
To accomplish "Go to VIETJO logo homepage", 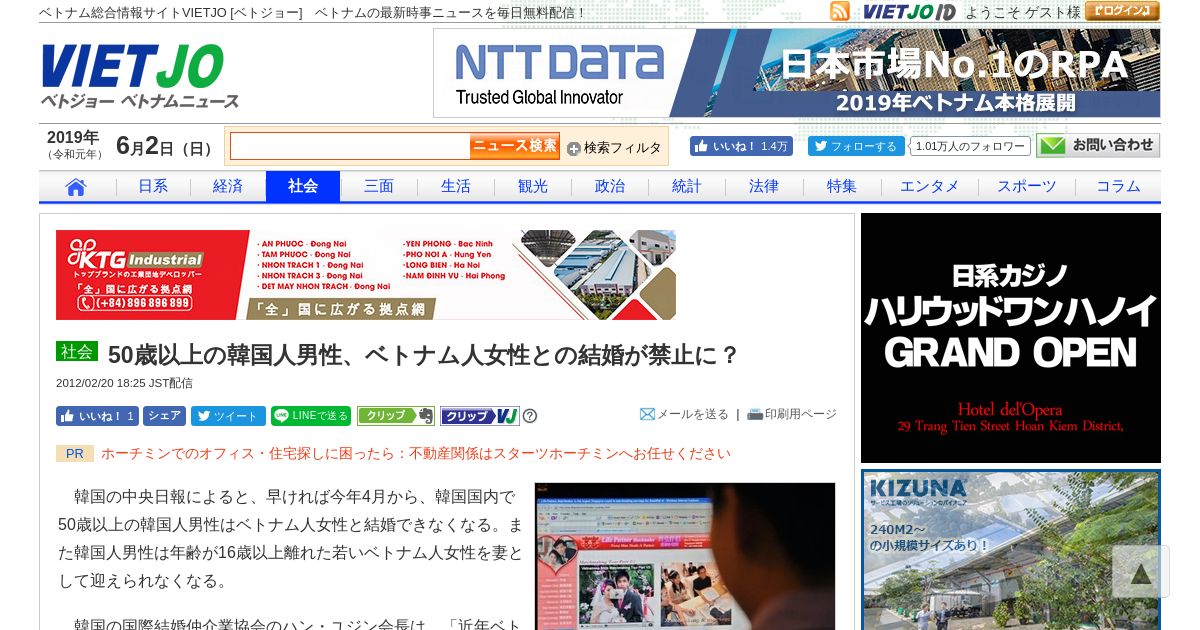I will click(140, 76).
